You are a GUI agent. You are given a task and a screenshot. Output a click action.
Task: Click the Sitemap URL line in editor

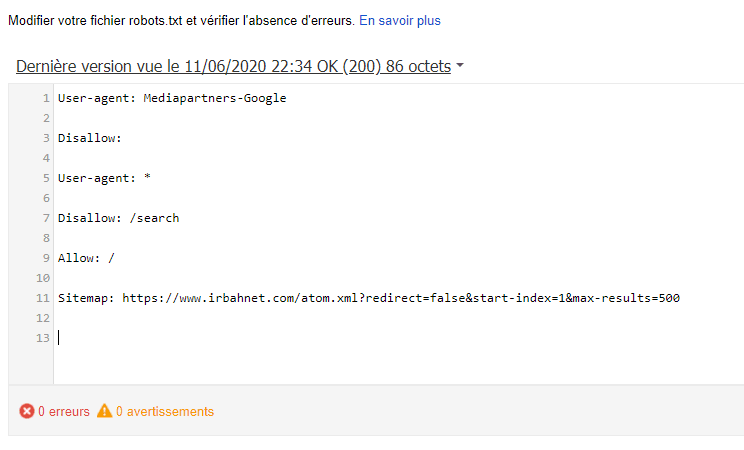click(x=369, y=298)
